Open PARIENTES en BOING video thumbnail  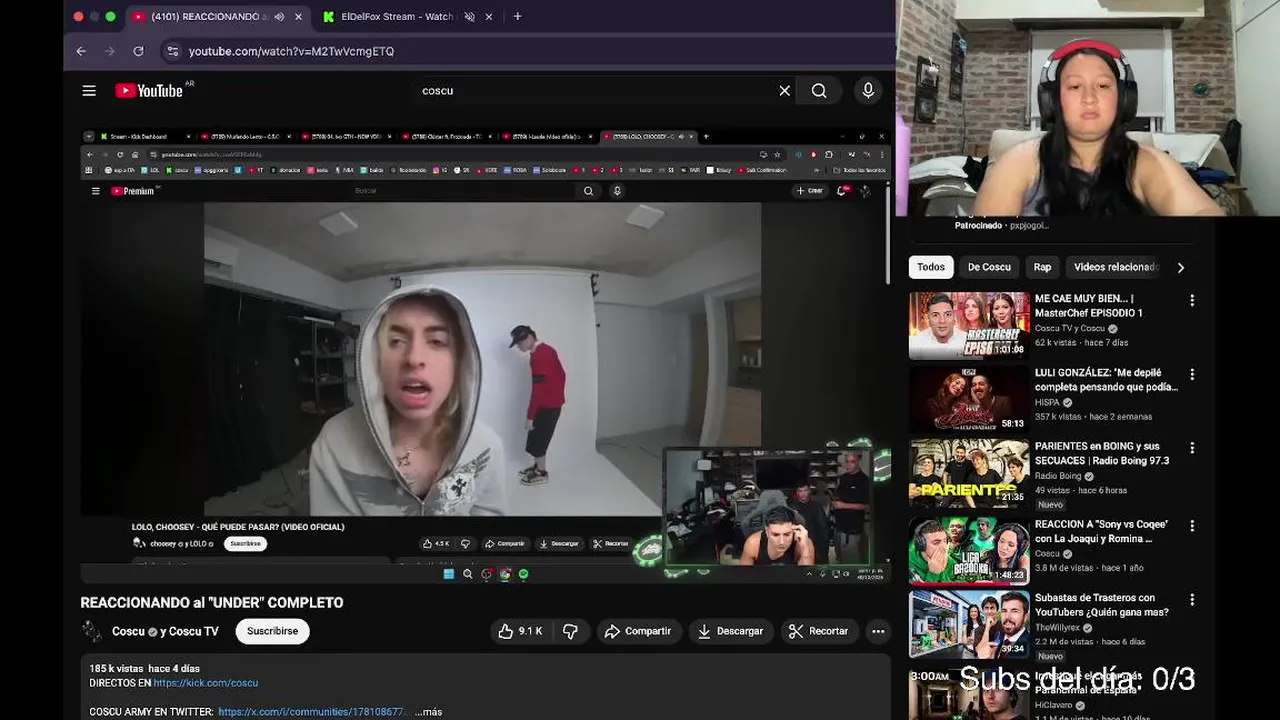click(969, 474)
